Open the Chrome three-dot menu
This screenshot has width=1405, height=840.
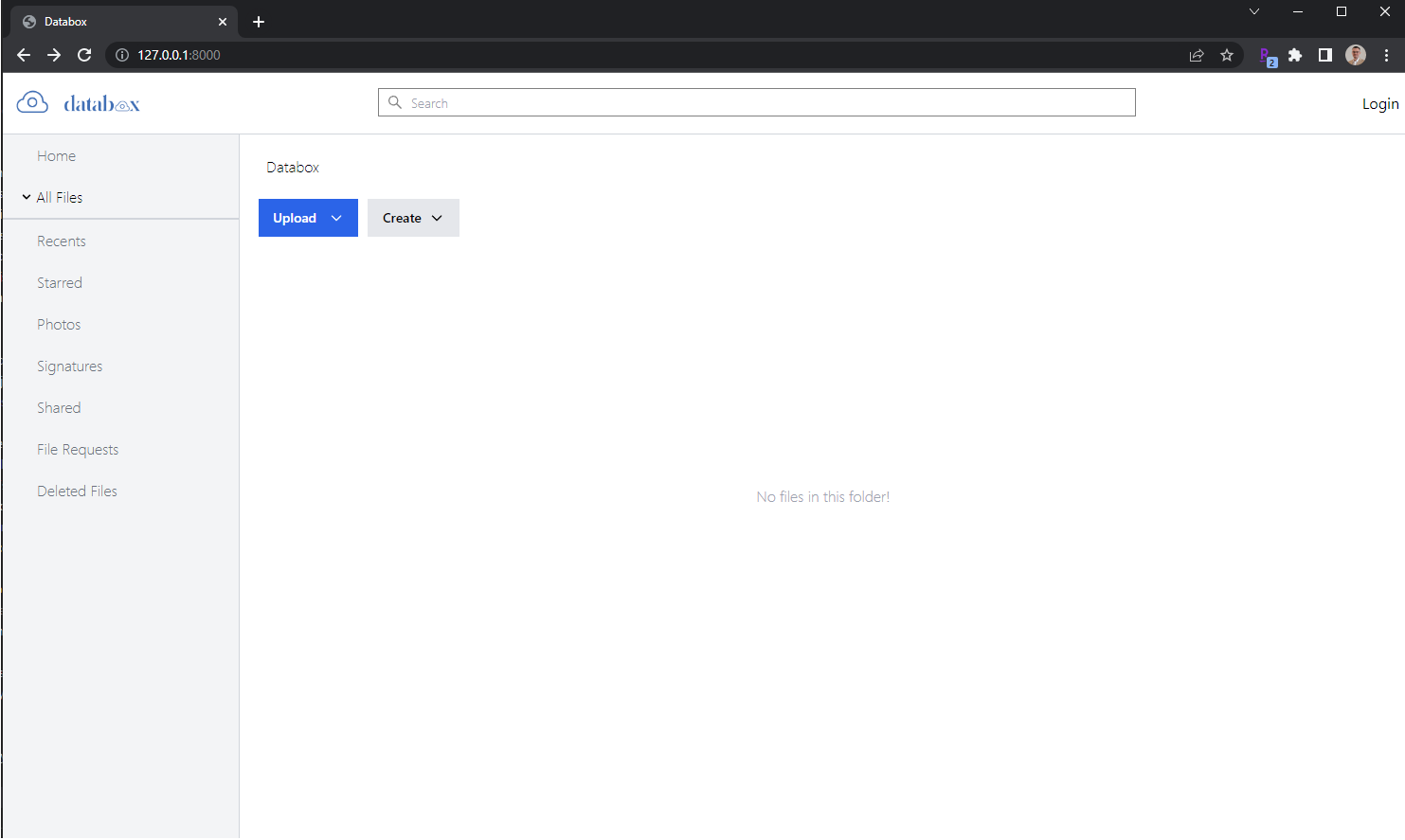pyautogui.click(x=1386, y=55)
